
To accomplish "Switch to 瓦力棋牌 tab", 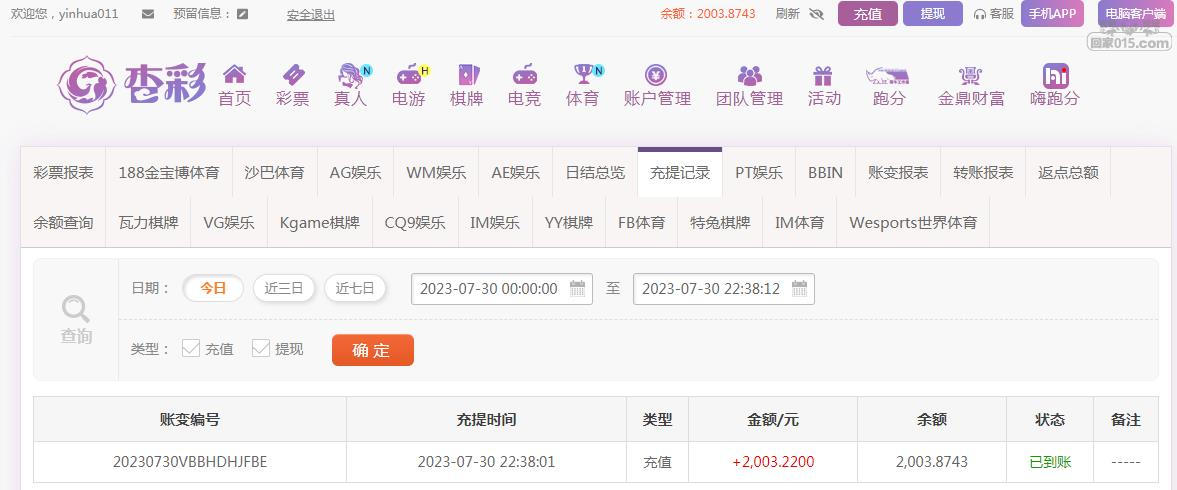I will (x=149, y=223).
